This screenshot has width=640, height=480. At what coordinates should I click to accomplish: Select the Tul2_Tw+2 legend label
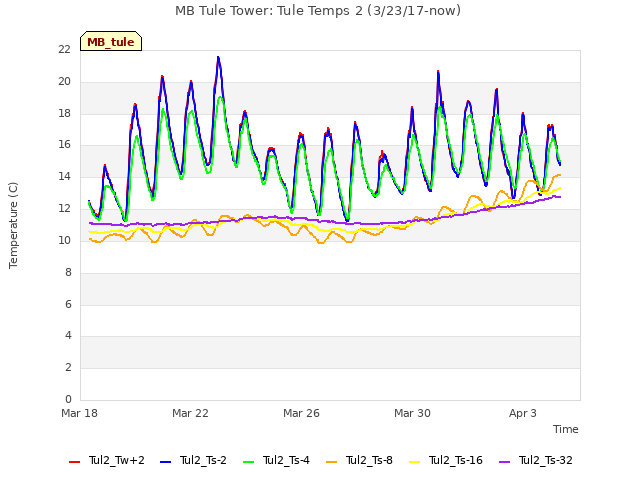coord(117,460)
